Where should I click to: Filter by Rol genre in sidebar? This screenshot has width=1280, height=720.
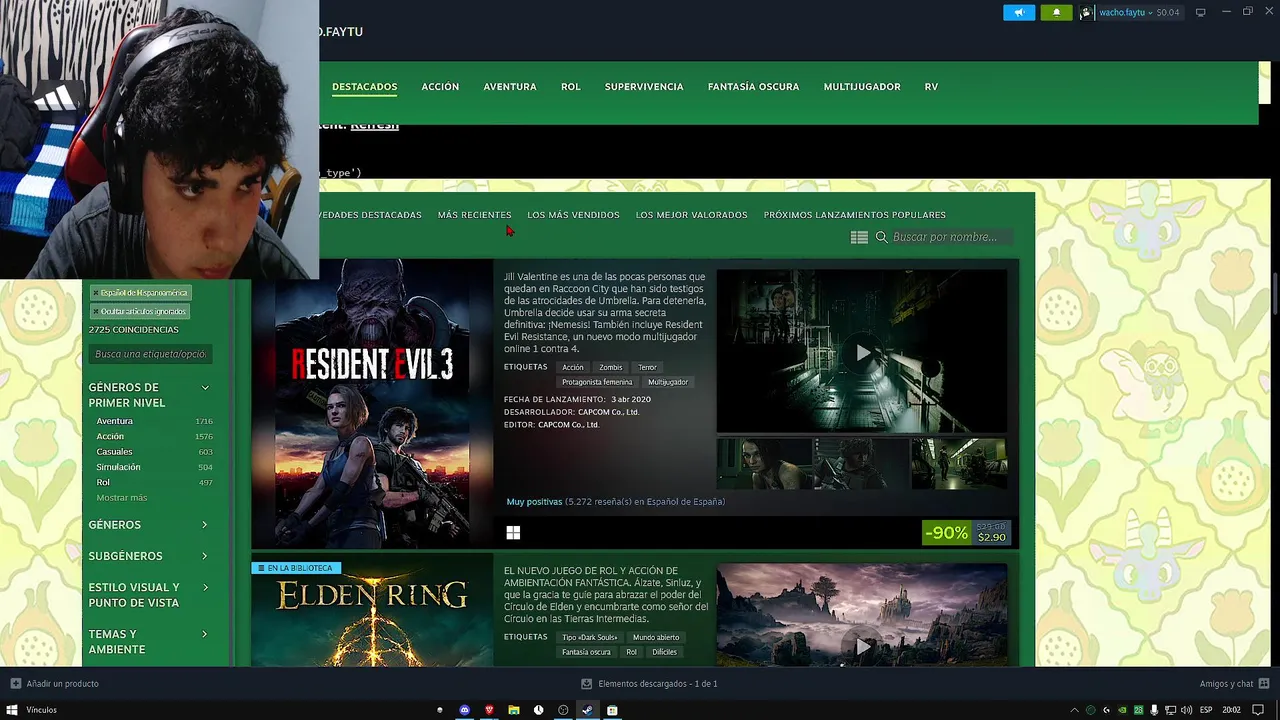(103, 482)
